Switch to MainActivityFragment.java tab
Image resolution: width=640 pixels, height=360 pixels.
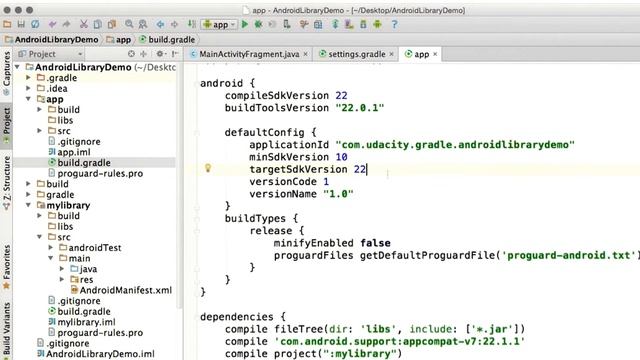tap(249, 54)
